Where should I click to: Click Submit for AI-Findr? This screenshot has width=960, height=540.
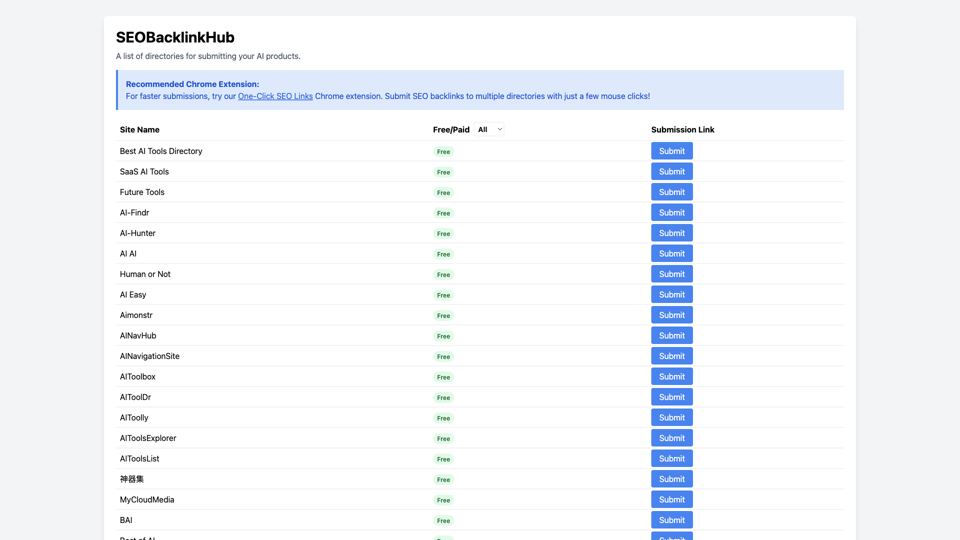coord(672,212)
